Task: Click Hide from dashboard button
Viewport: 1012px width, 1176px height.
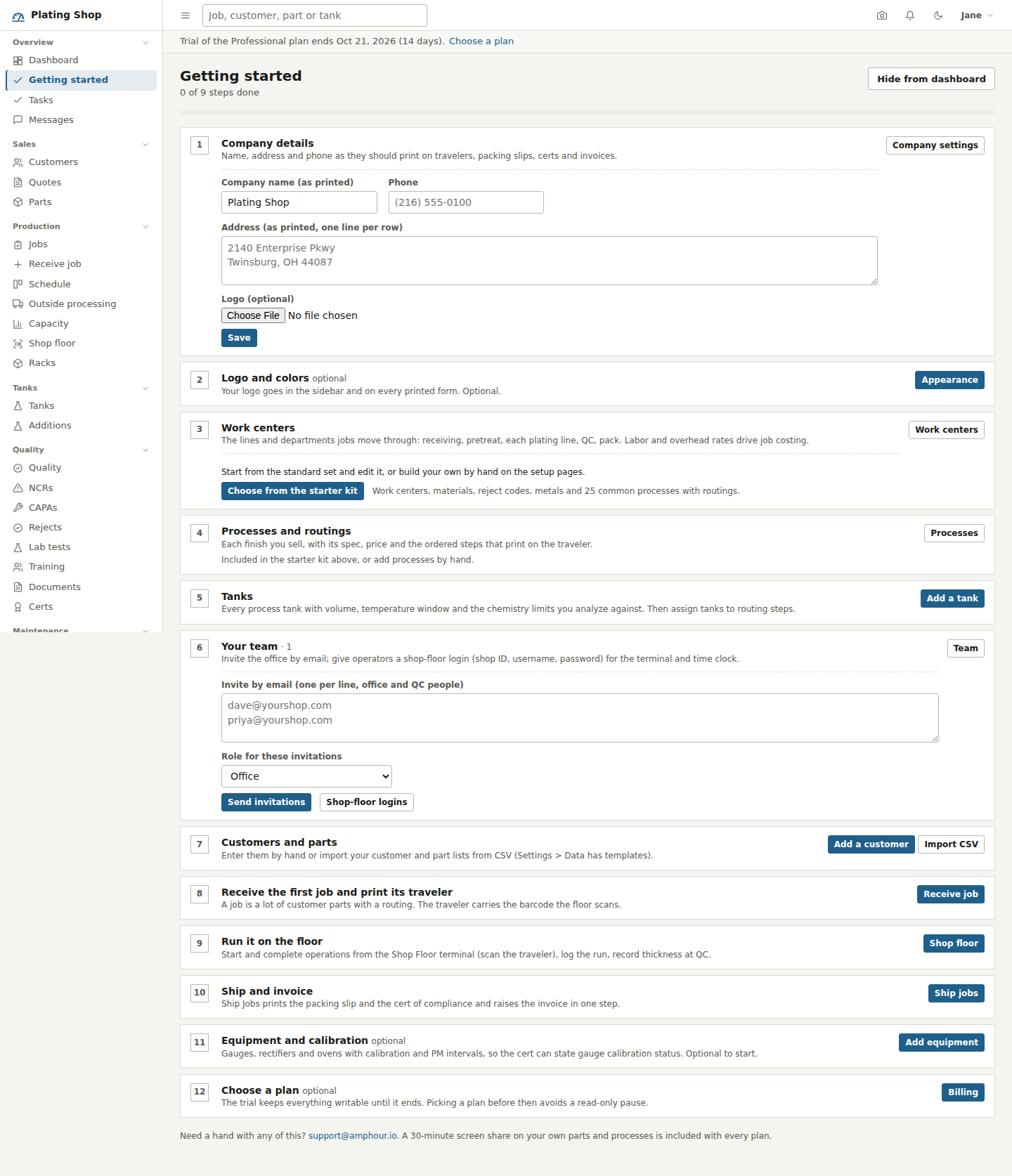Action: pos(931,79)
